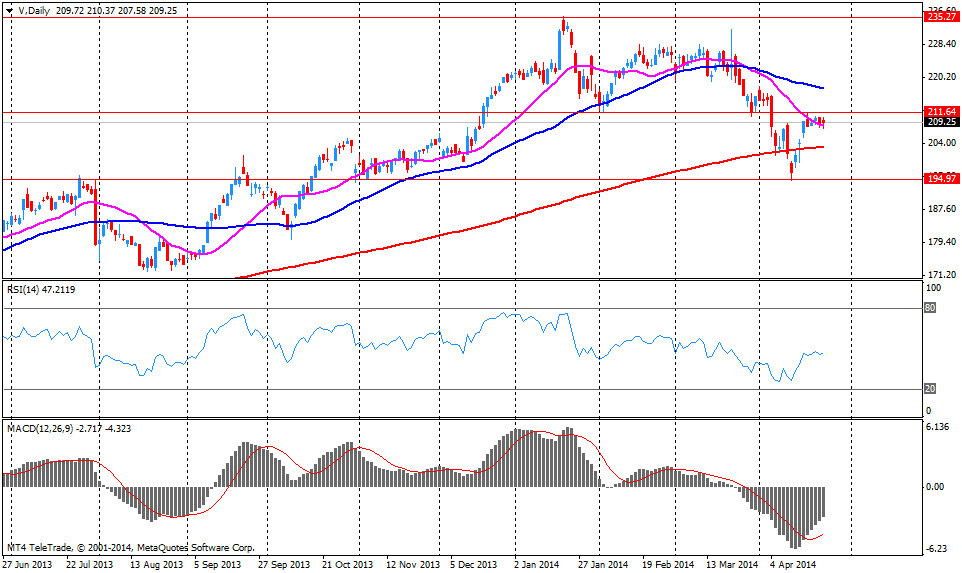This screenshot has height=573, width=962.
Task: Click the MACD -6.23 scale value
Action: 936,548
